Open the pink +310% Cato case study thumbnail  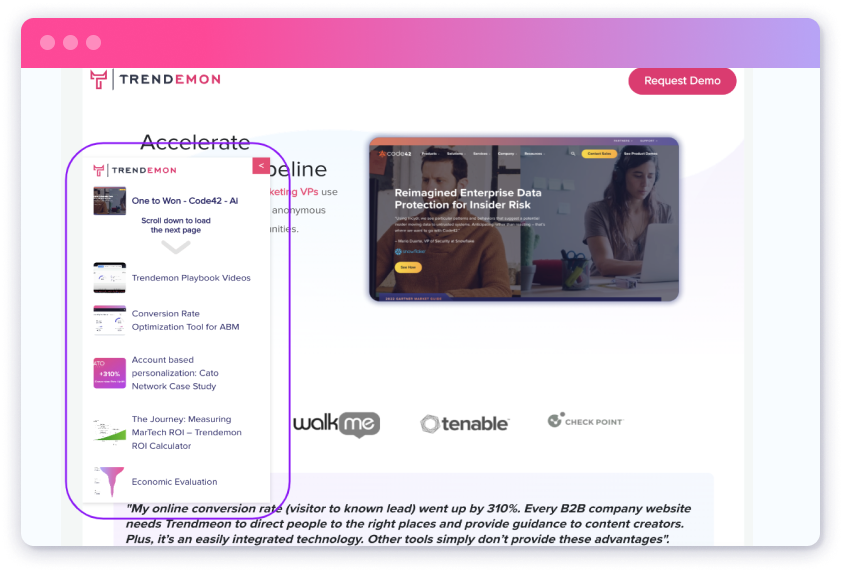click(x=110, y=373)
